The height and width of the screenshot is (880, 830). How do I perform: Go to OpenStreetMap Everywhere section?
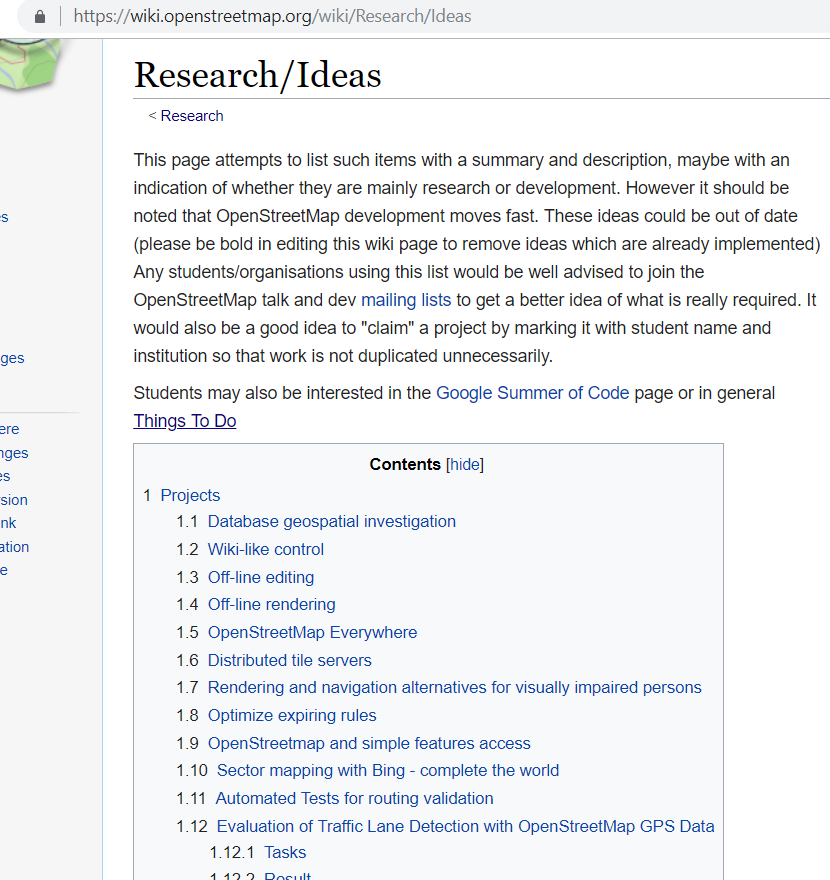tap(313, 632)
